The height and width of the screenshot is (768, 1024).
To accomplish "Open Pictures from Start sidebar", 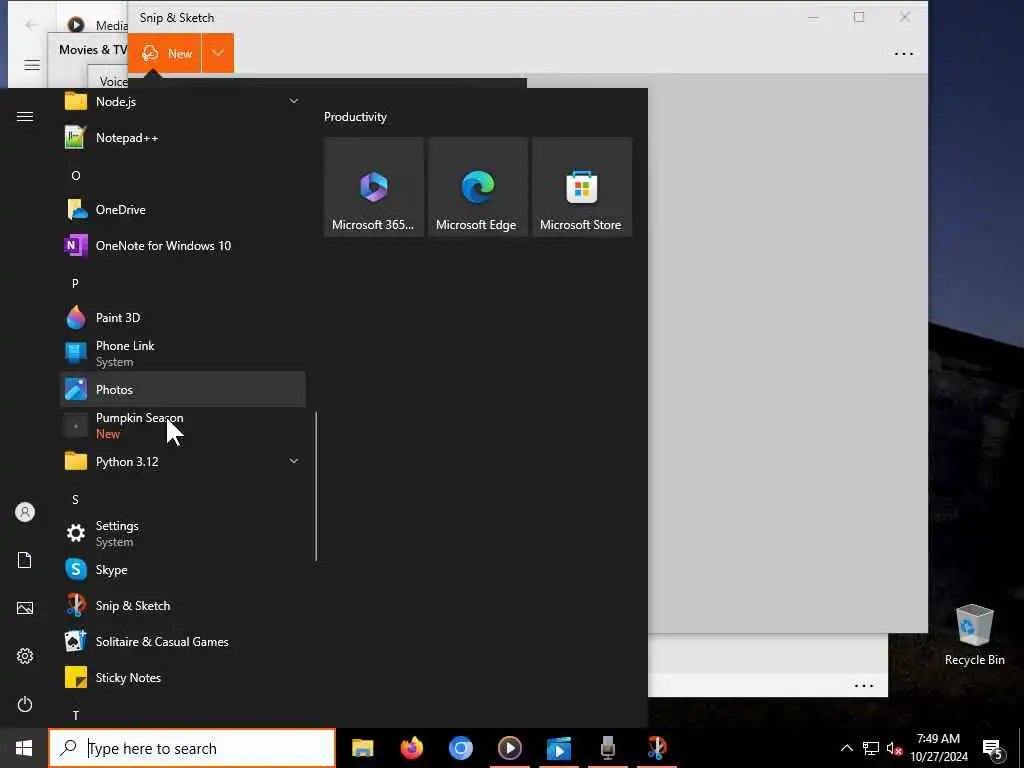I will [25, 608].
